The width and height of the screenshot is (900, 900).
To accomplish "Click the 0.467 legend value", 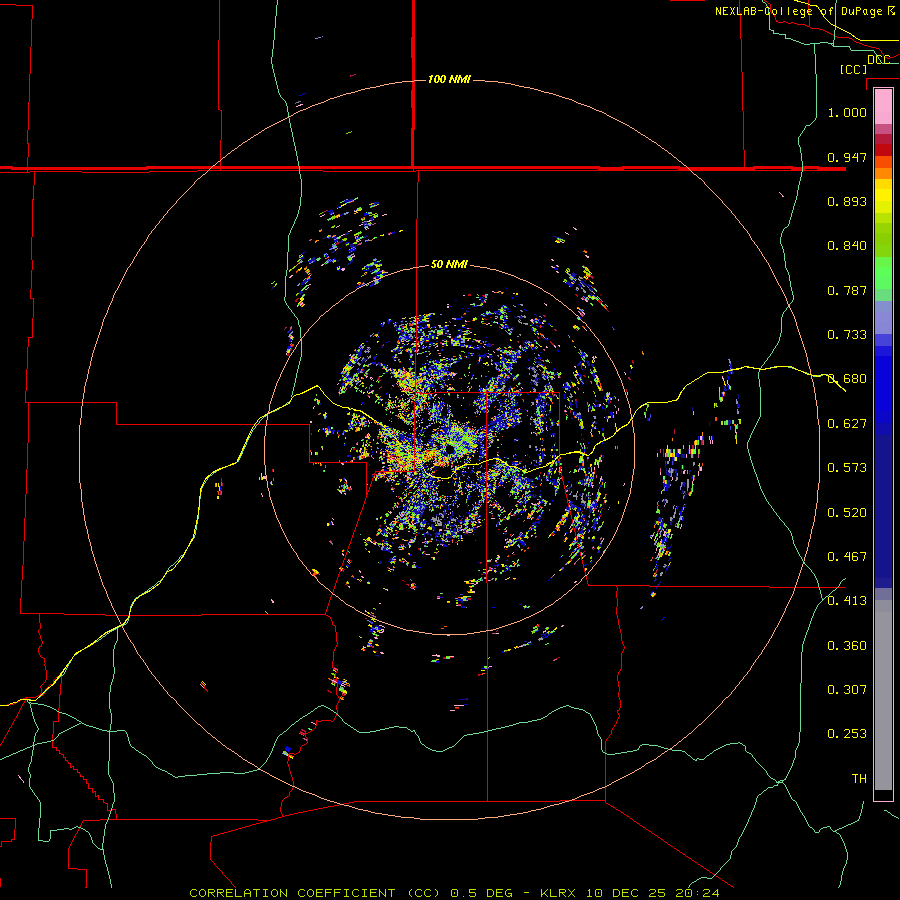I will point(847,557).
